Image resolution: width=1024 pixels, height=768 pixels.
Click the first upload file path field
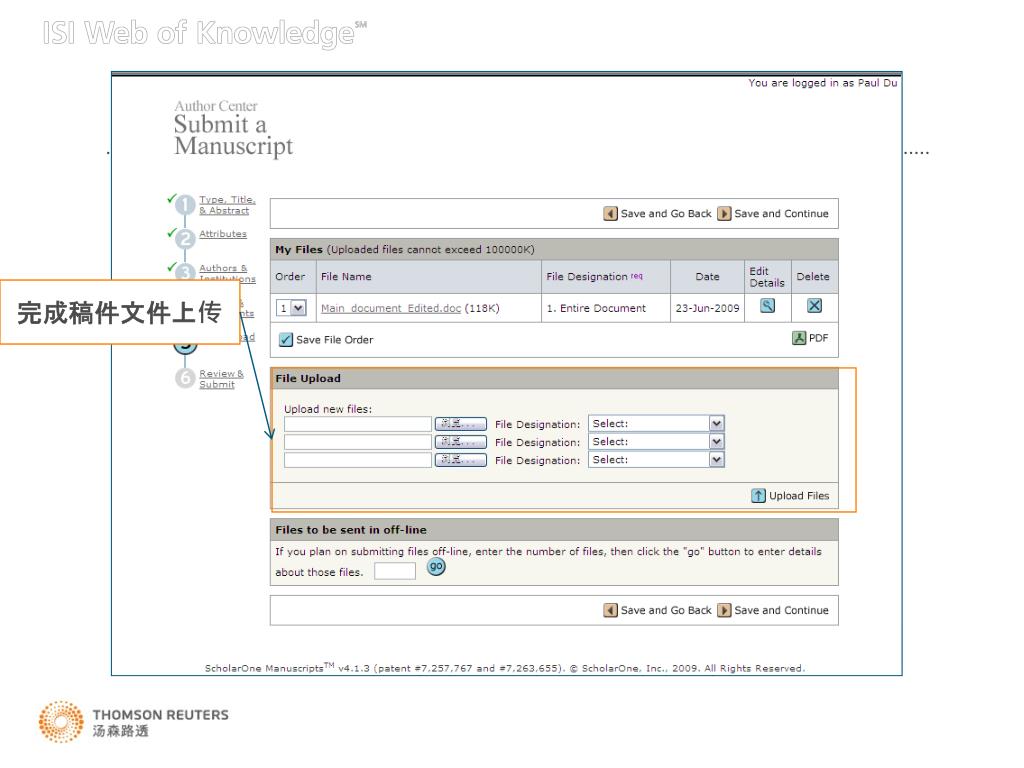pyautogui.click(x=358, y=424)
